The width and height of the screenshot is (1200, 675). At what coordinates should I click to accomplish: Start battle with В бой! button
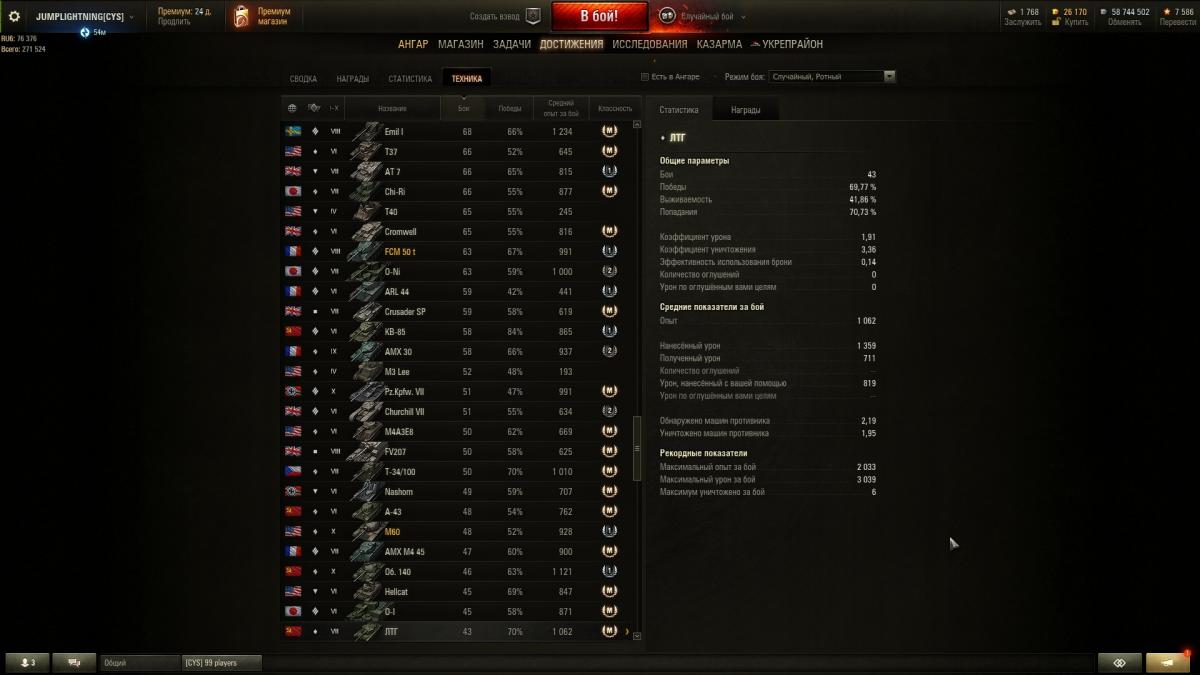coord(599,16)
